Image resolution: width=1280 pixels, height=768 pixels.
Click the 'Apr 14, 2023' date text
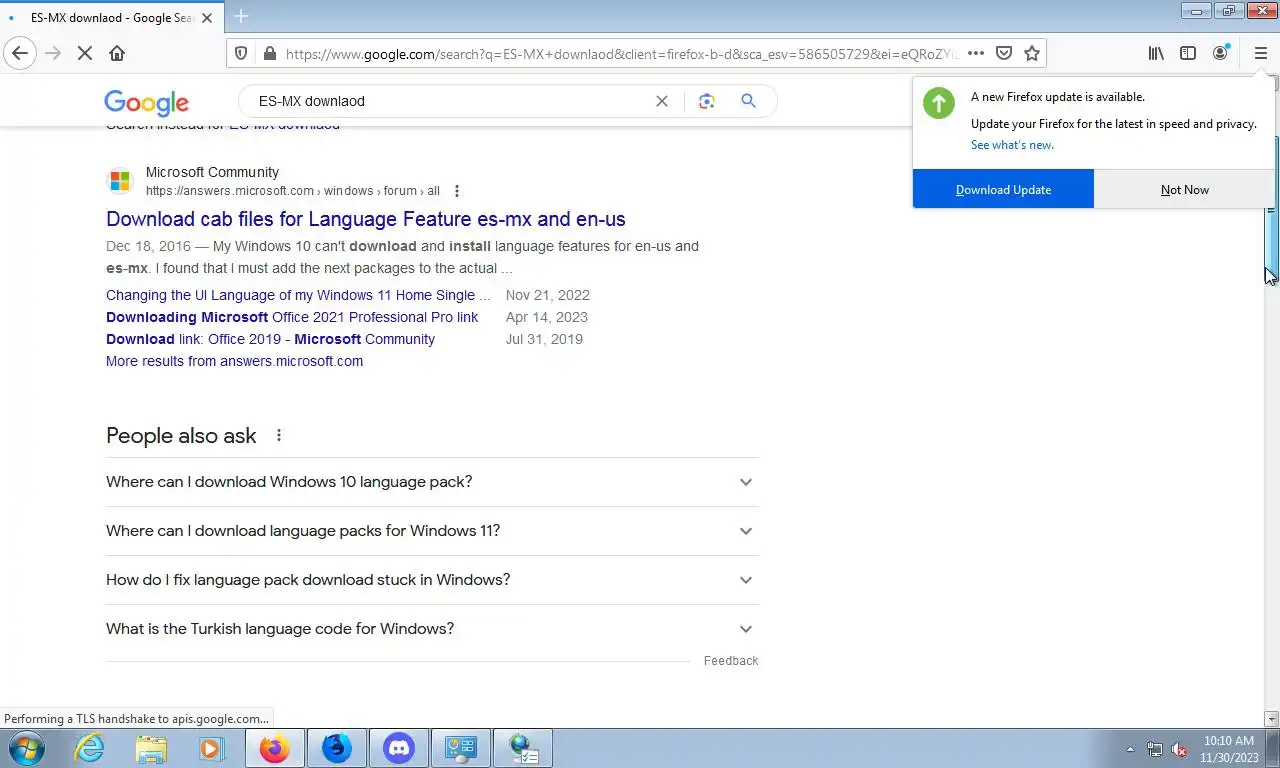click(547, 317)
